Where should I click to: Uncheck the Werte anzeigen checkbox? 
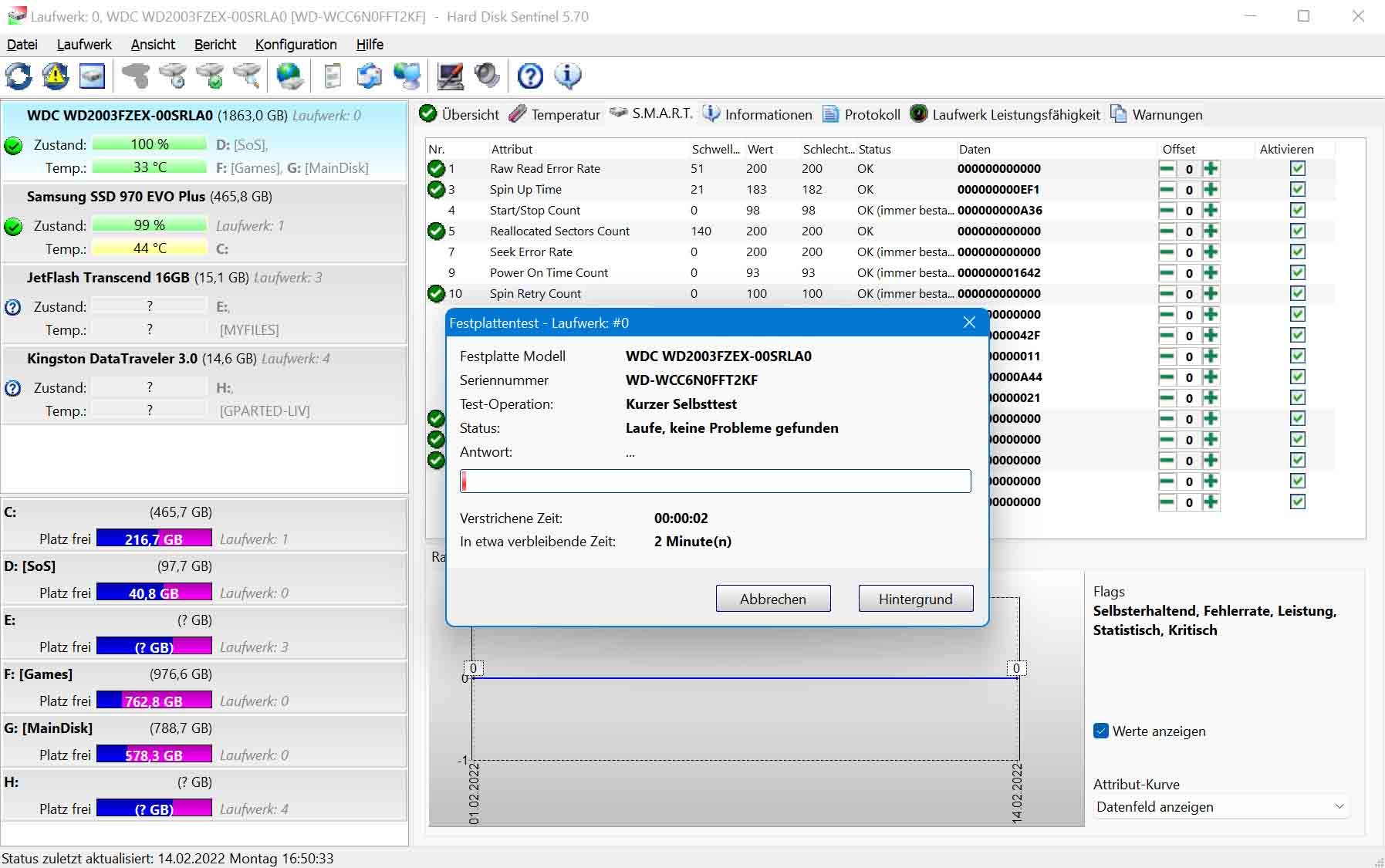(1101, 731)
